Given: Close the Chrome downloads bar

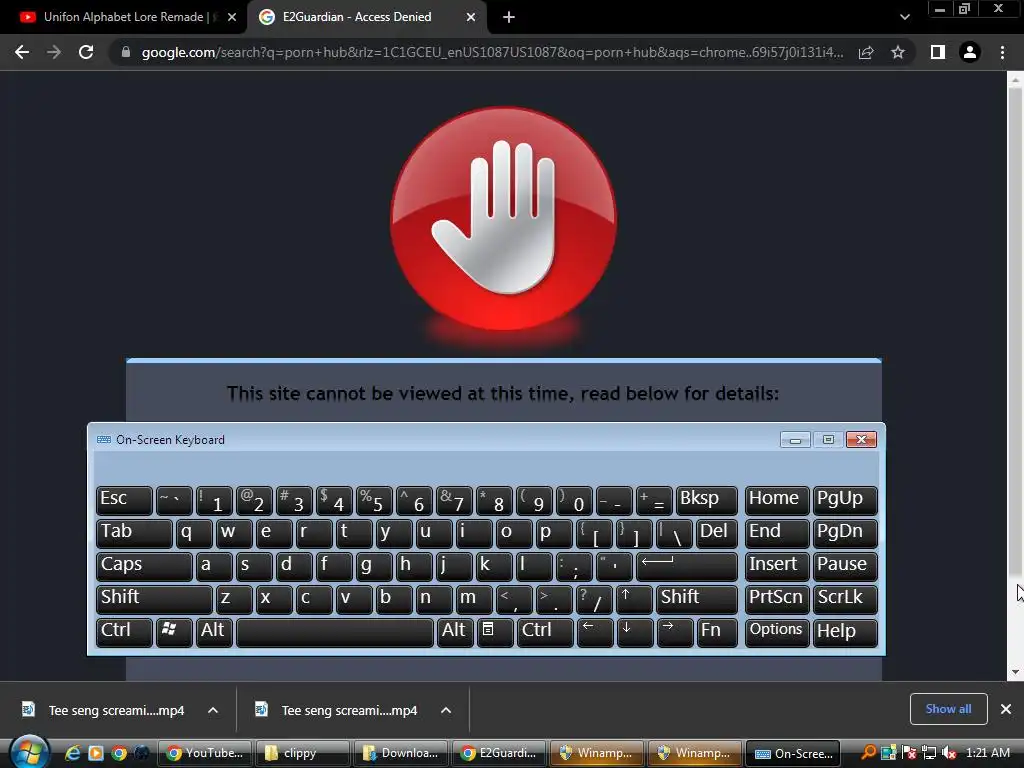Looking at the screenshot, I should click(1006, 709).
